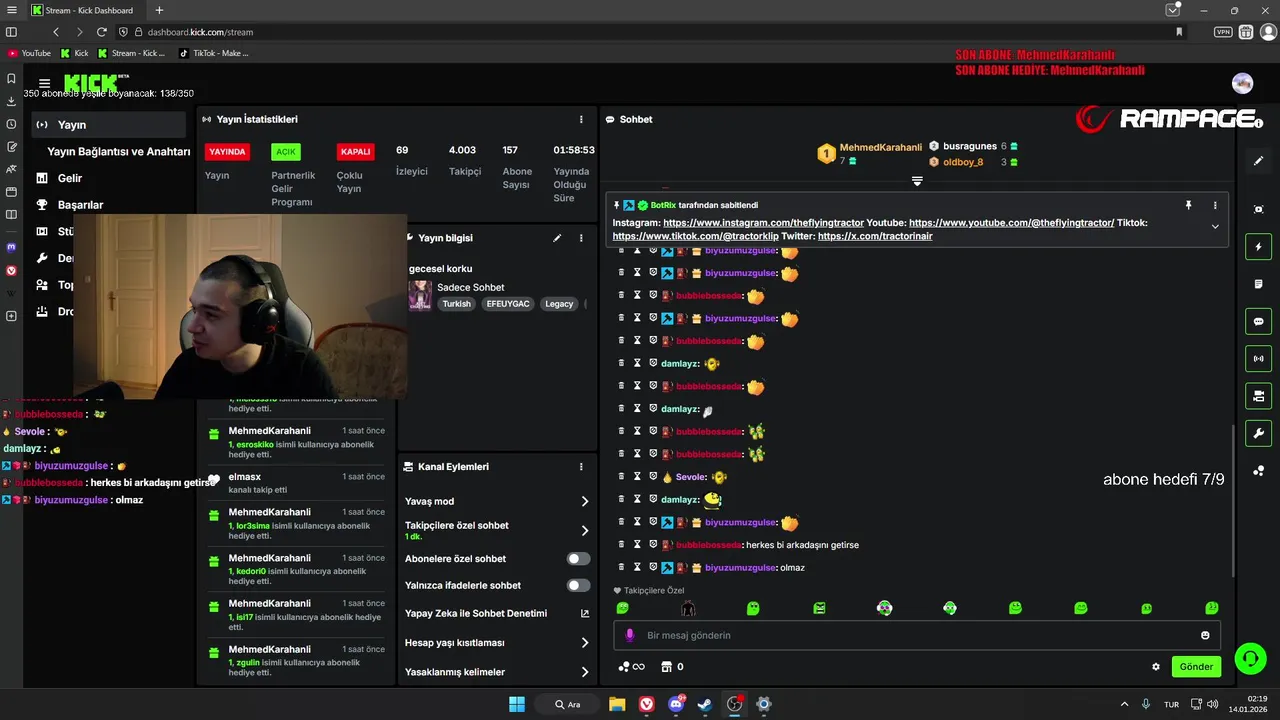Click the EFEUYGAC tag in stream info

pos(507,304)
